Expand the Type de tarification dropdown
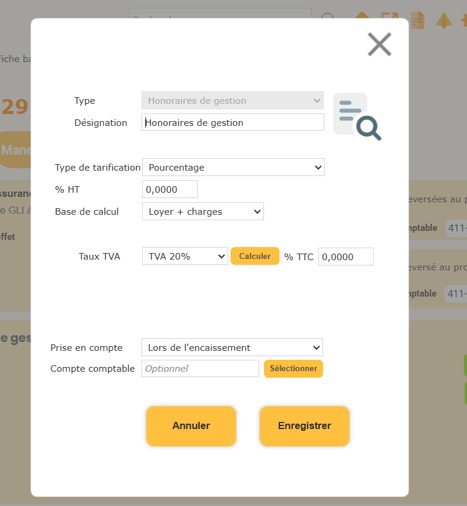The height and width of the screenshot is (506, 467). pyautogui.click(x=233, y=167)
